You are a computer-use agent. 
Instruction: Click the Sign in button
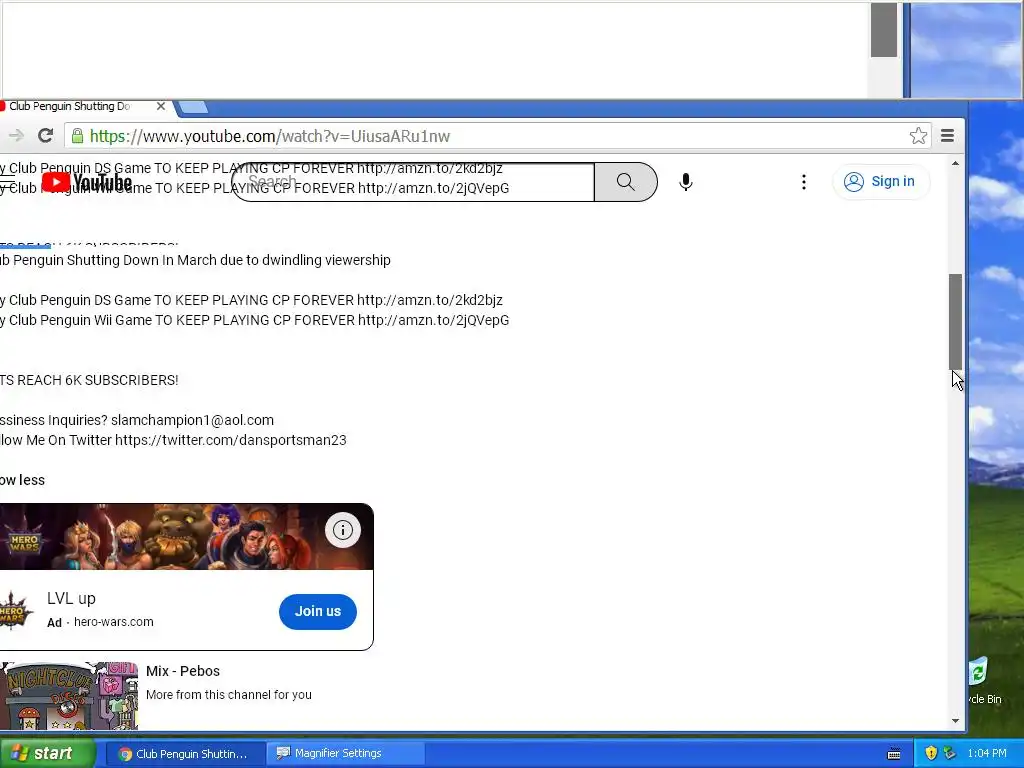click(880, 182)
